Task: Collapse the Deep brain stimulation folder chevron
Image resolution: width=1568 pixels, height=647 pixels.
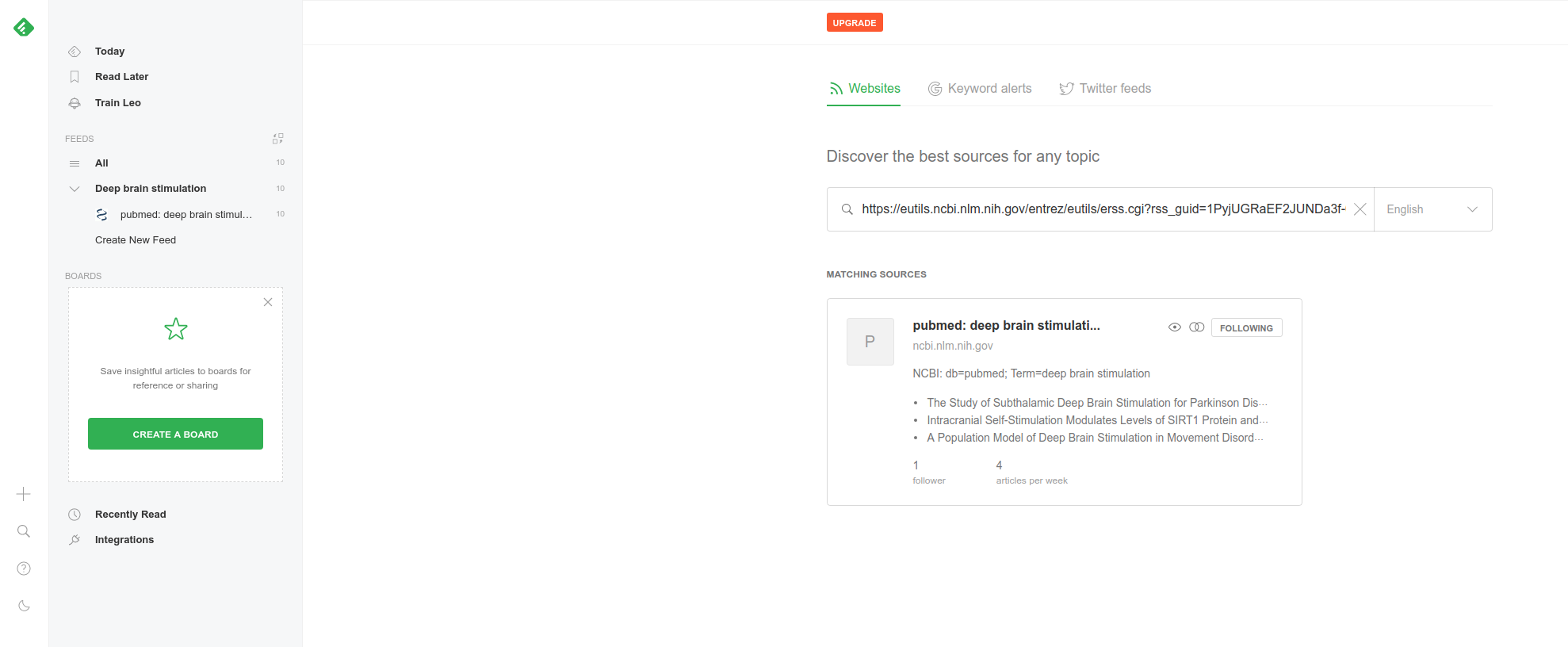Action: click(x=75, y=189)
